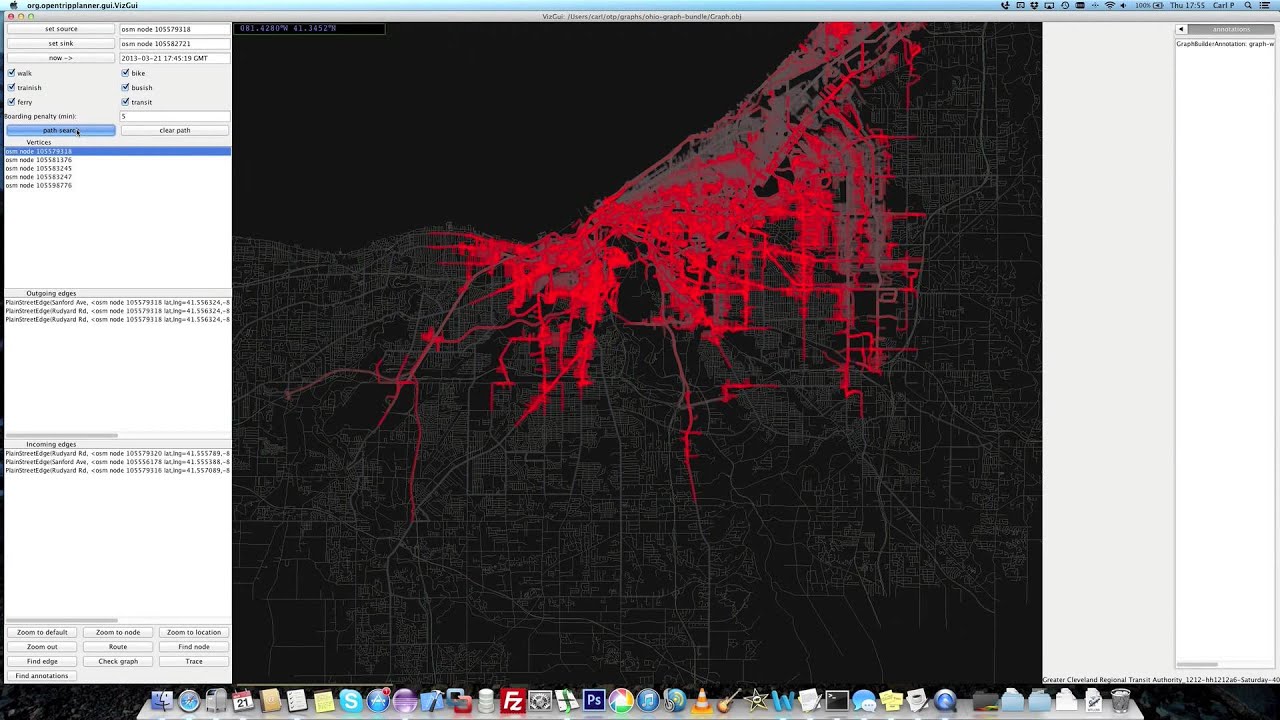This screenshot has height=720, width=1280.
Task: Toggle the busish checkbox
Action: [125, 87]
